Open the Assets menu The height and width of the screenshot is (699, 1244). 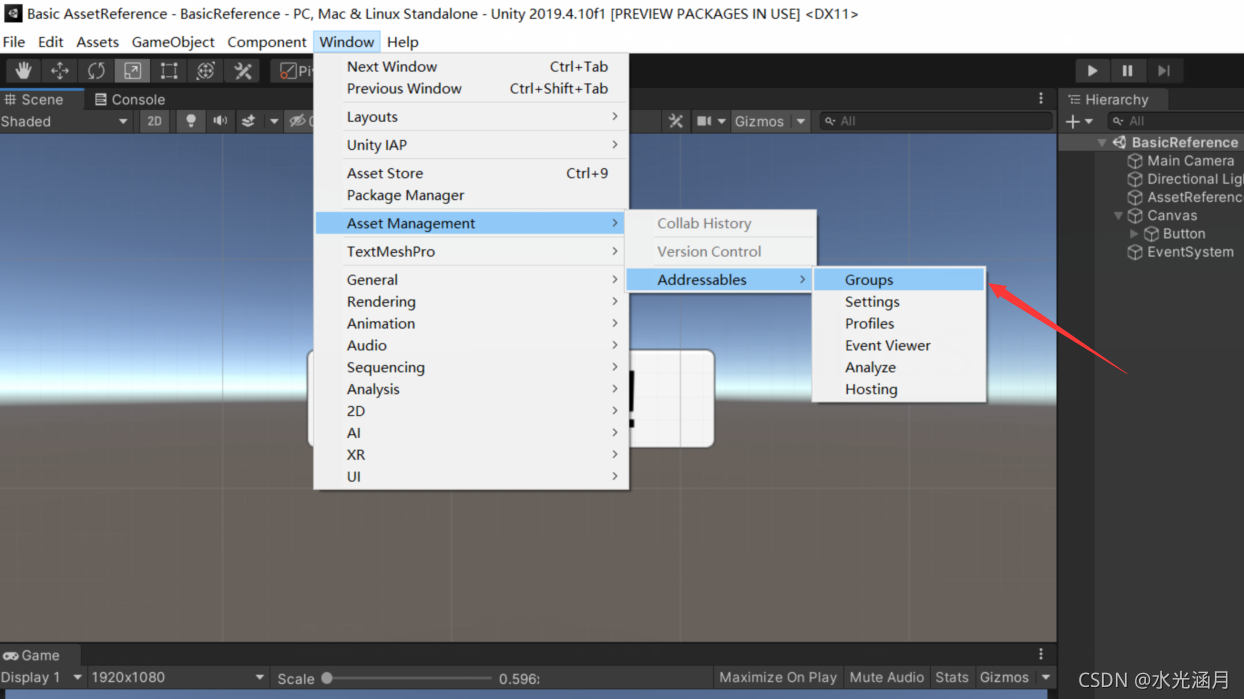pyautogui.click(x=97, y=42)
